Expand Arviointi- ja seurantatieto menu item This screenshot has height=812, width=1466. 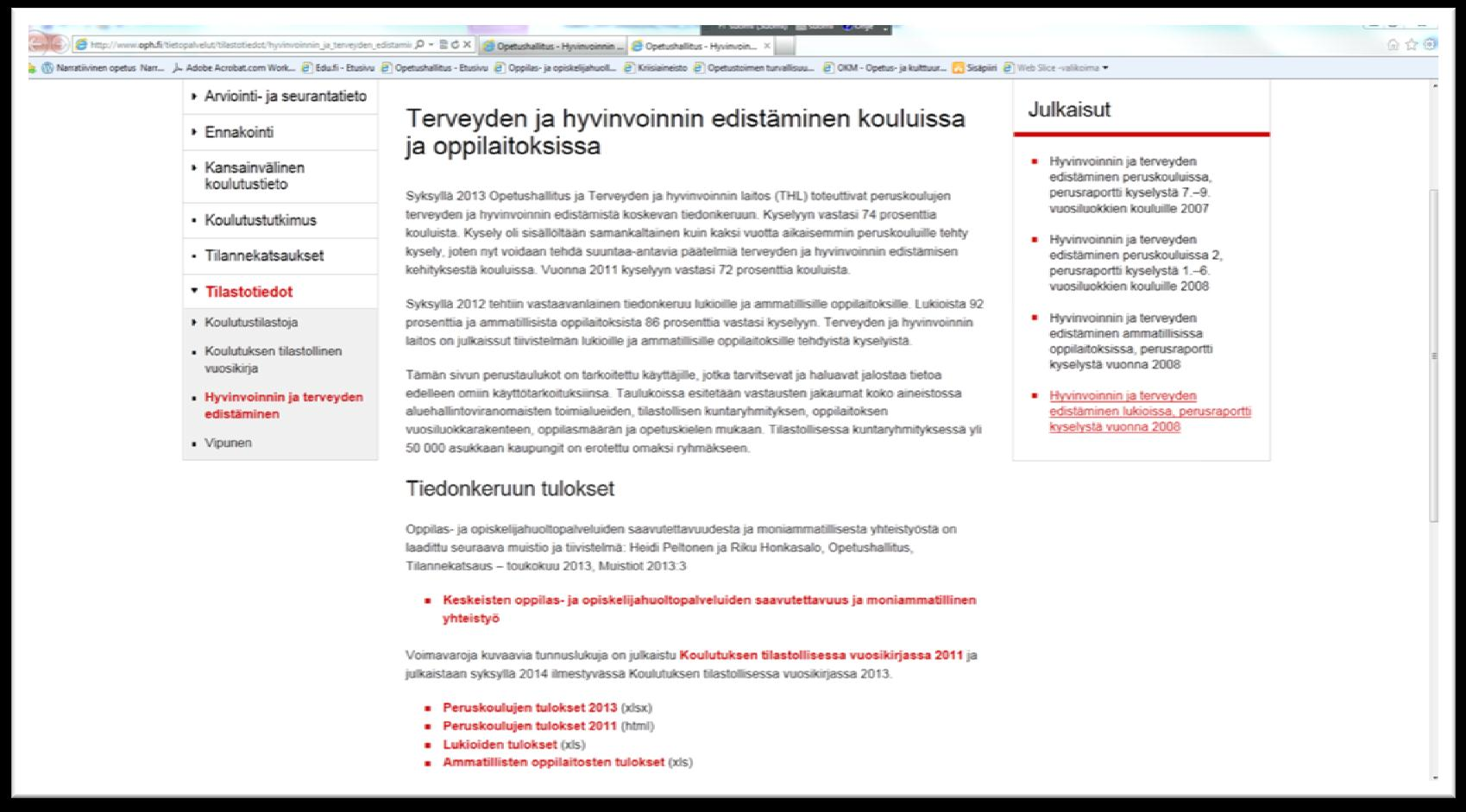pos(280,97)
